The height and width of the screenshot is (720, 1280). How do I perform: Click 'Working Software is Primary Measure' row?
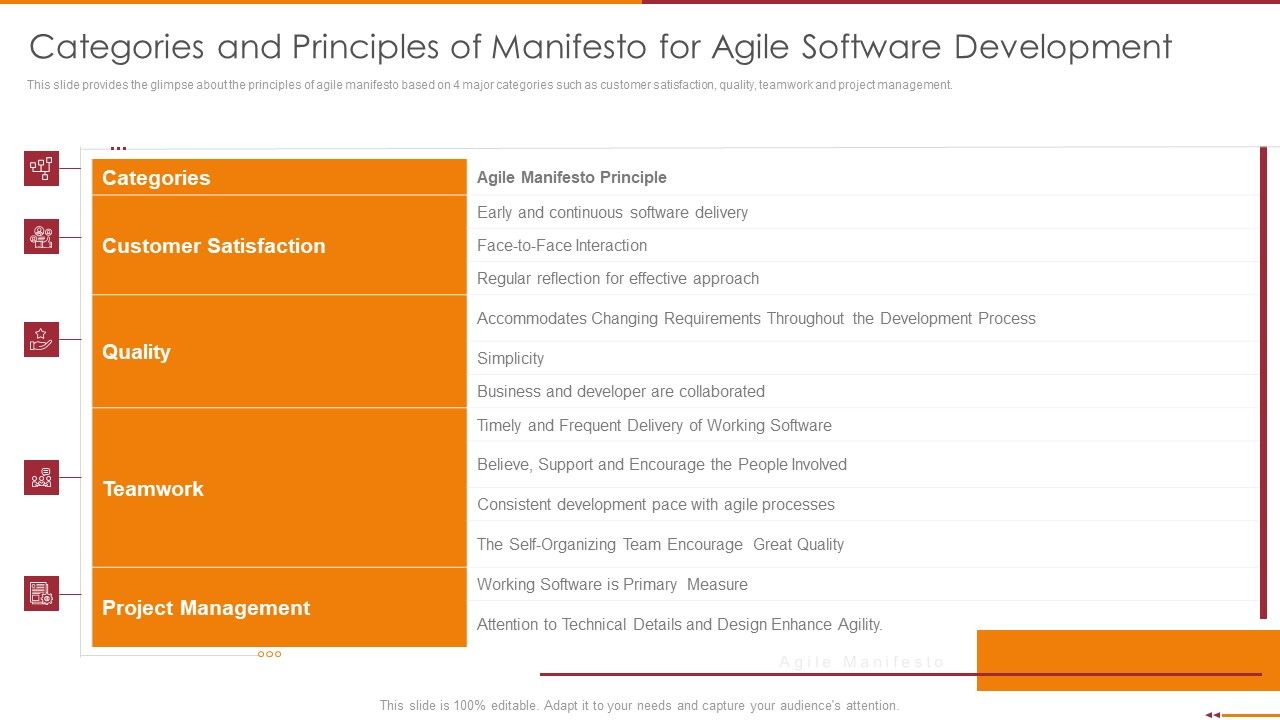click(863, 584)
